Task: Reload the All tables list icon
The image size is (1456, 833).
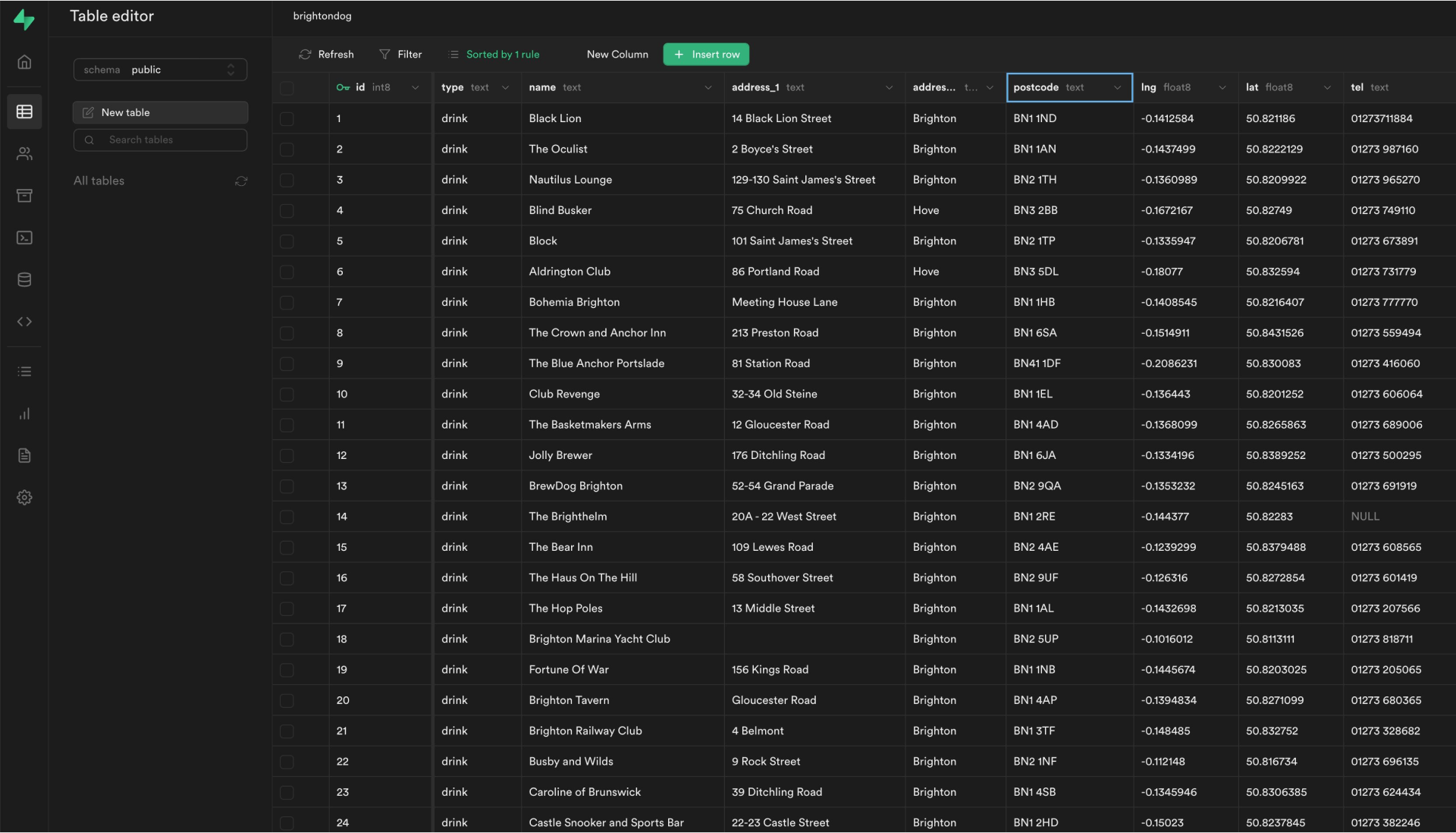Action: [x=241, y=181]
